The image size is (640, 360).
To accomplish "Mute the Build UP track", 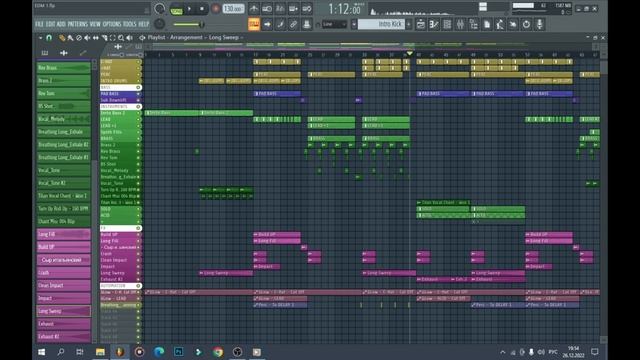I will 138,235.
